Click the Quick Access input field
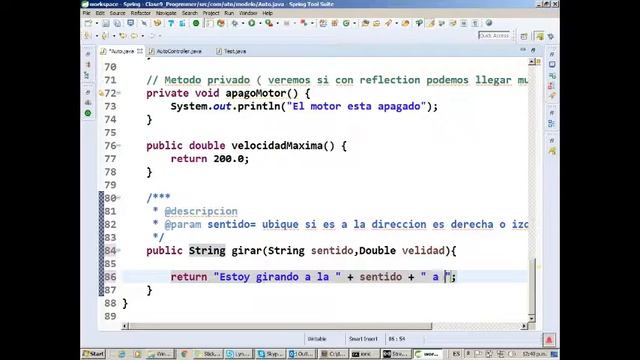Image resolution: width=640 pixels, height=360 pixels. pos(494,36)
